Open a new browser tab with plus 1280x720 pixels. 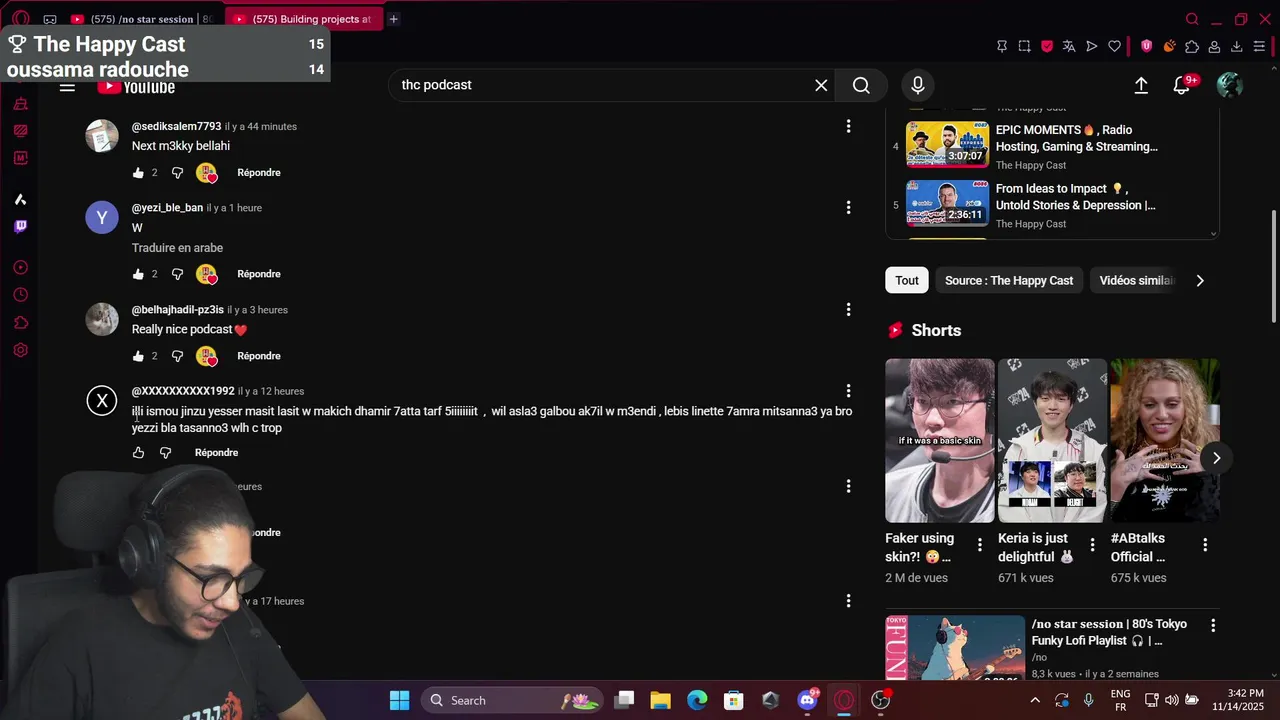tap(393, 19)
